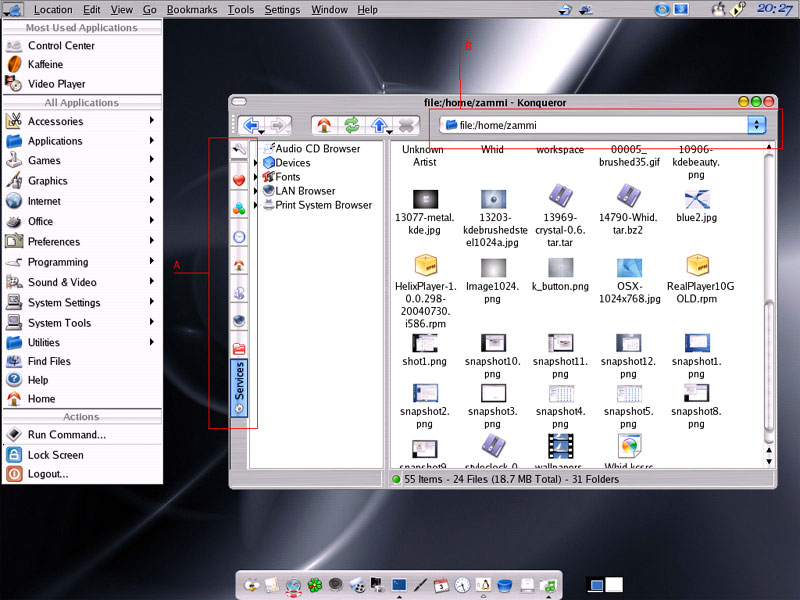Open the Settings menu

tap(282, 10)
